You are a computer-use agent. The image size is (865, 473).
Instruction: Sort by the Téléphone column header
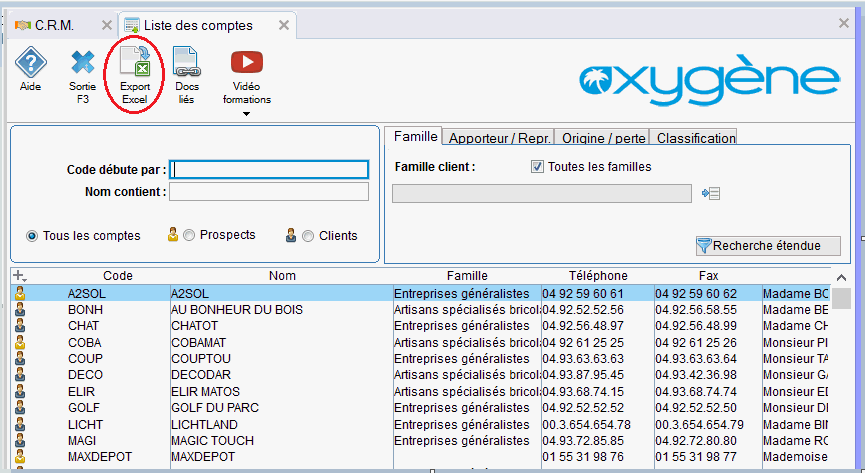point(598,275)
